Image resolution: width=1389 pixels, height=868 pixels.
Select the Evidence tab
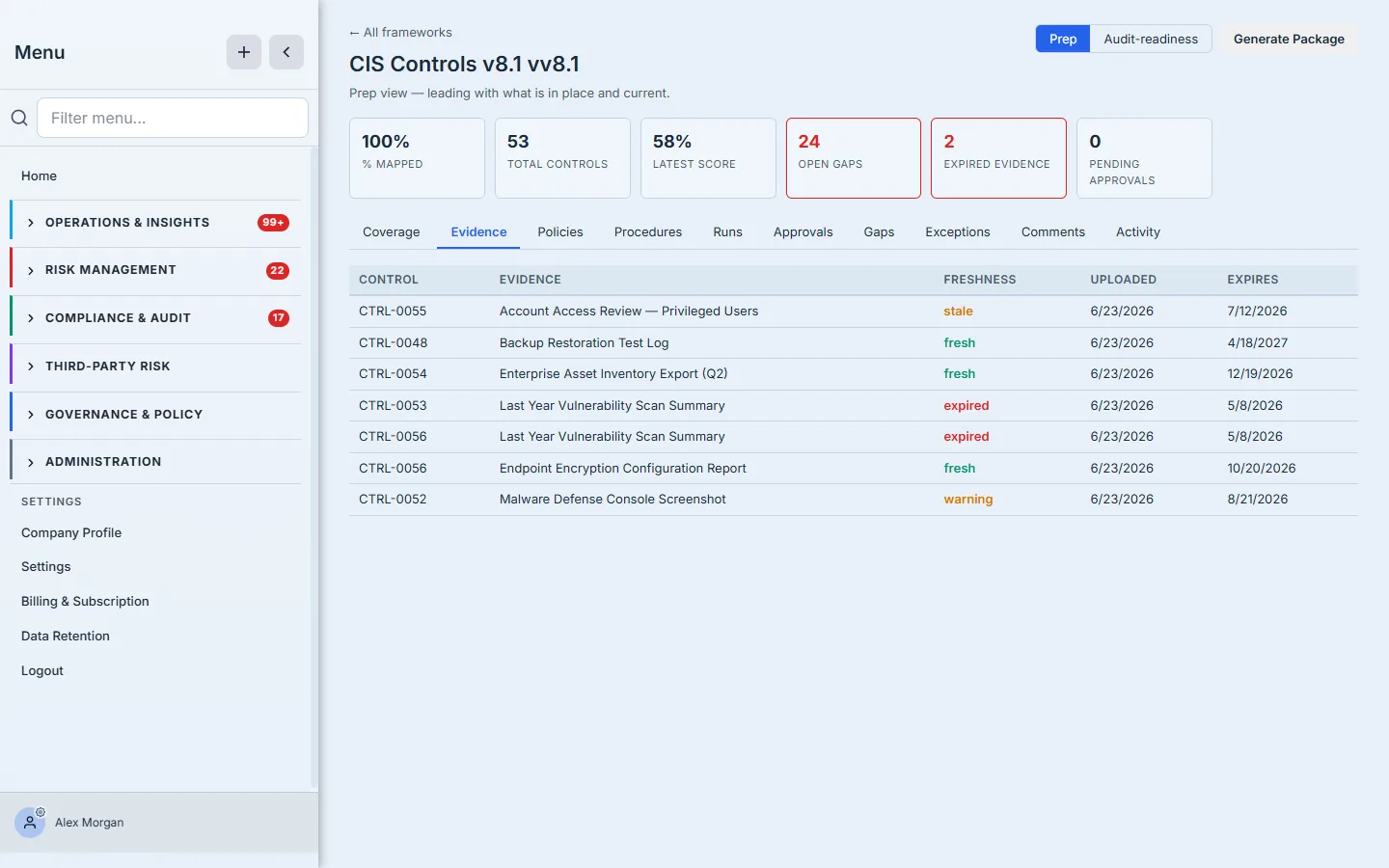[x=478, y=232]
